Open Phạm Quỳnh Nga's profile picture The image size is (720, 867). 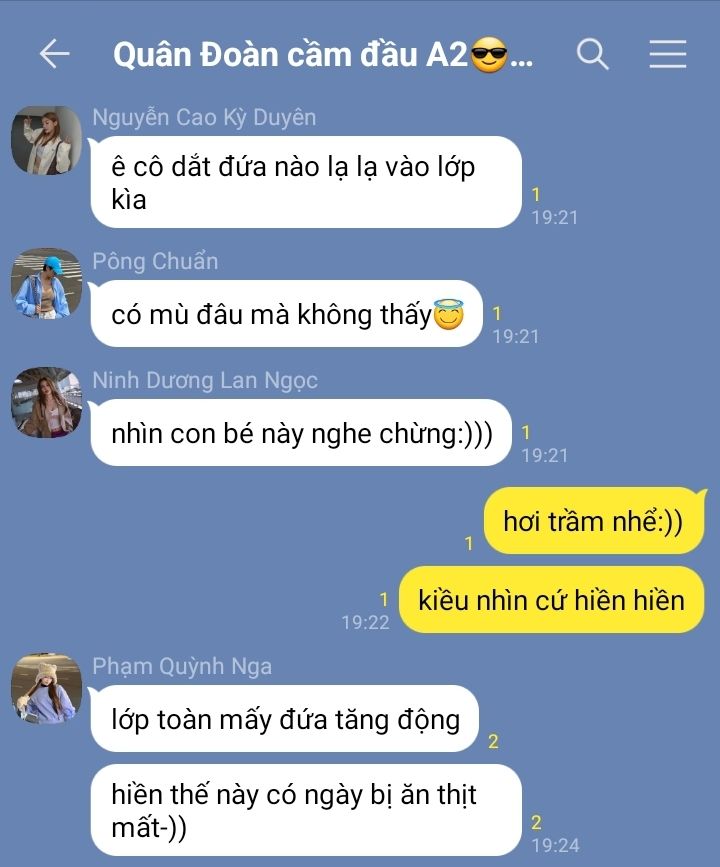tap(46, 688)
